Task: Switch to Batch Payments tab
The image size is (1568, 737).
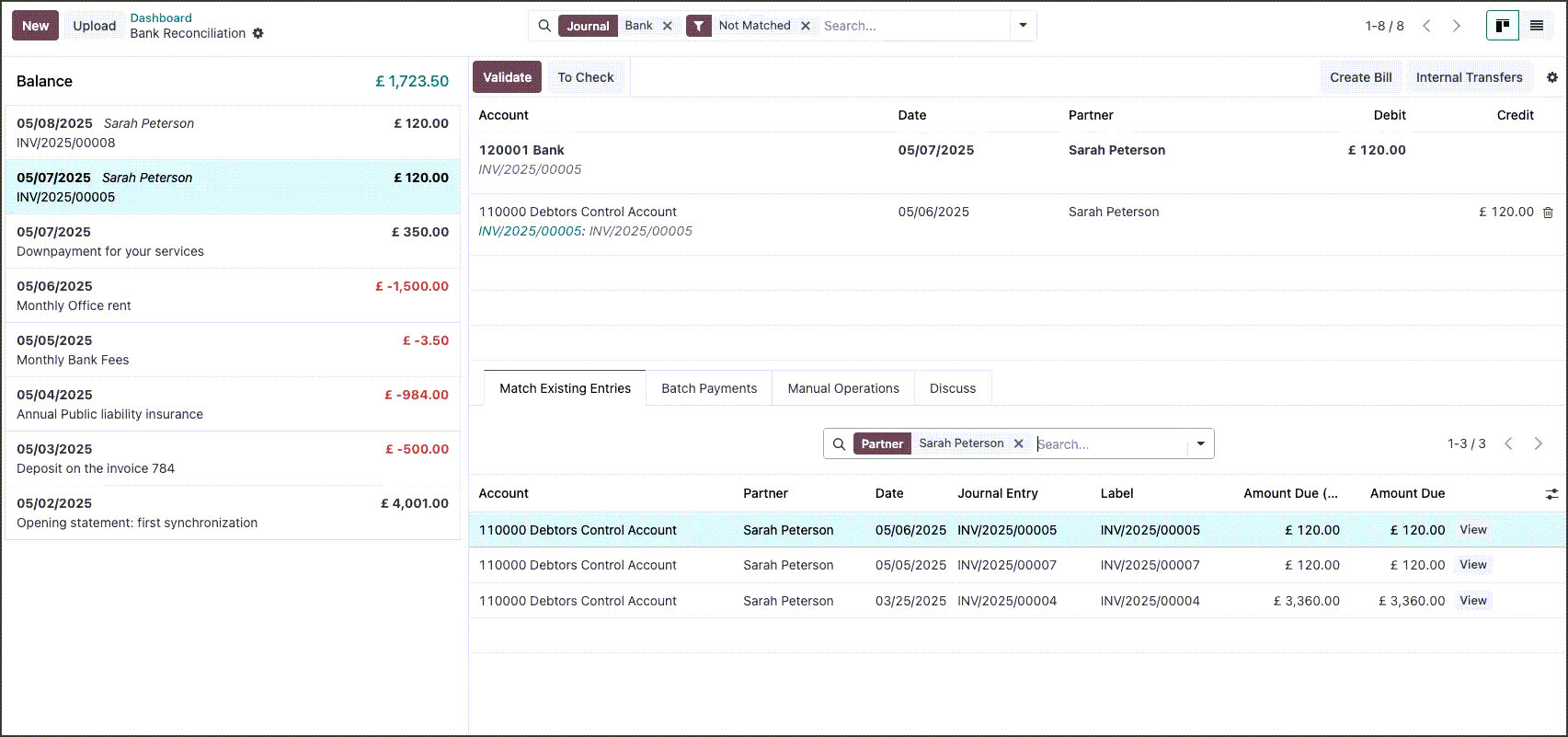Action: pos(709,388)
